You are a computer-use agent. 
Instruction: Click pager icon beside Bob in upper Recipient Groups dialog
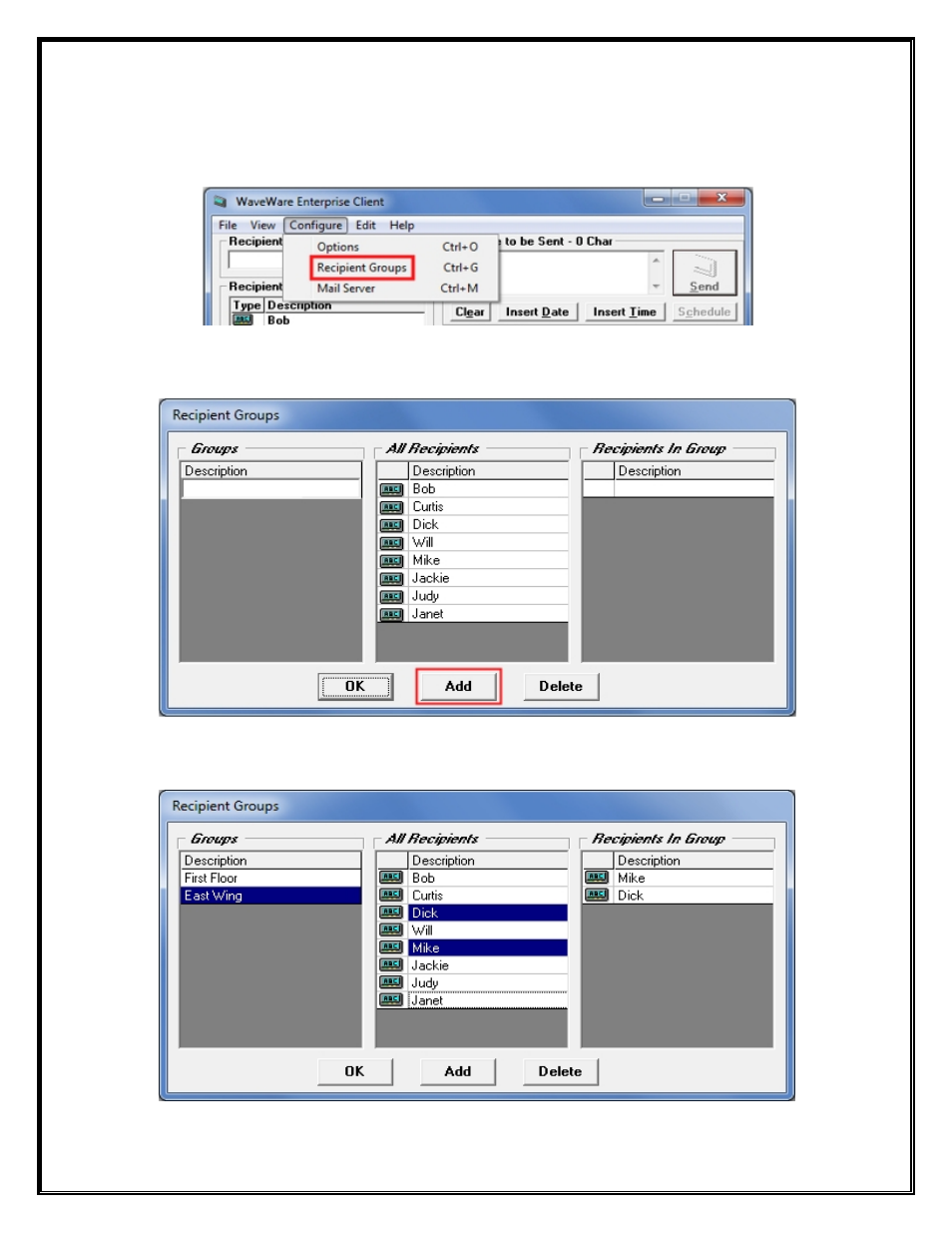(x=391, y=489)
